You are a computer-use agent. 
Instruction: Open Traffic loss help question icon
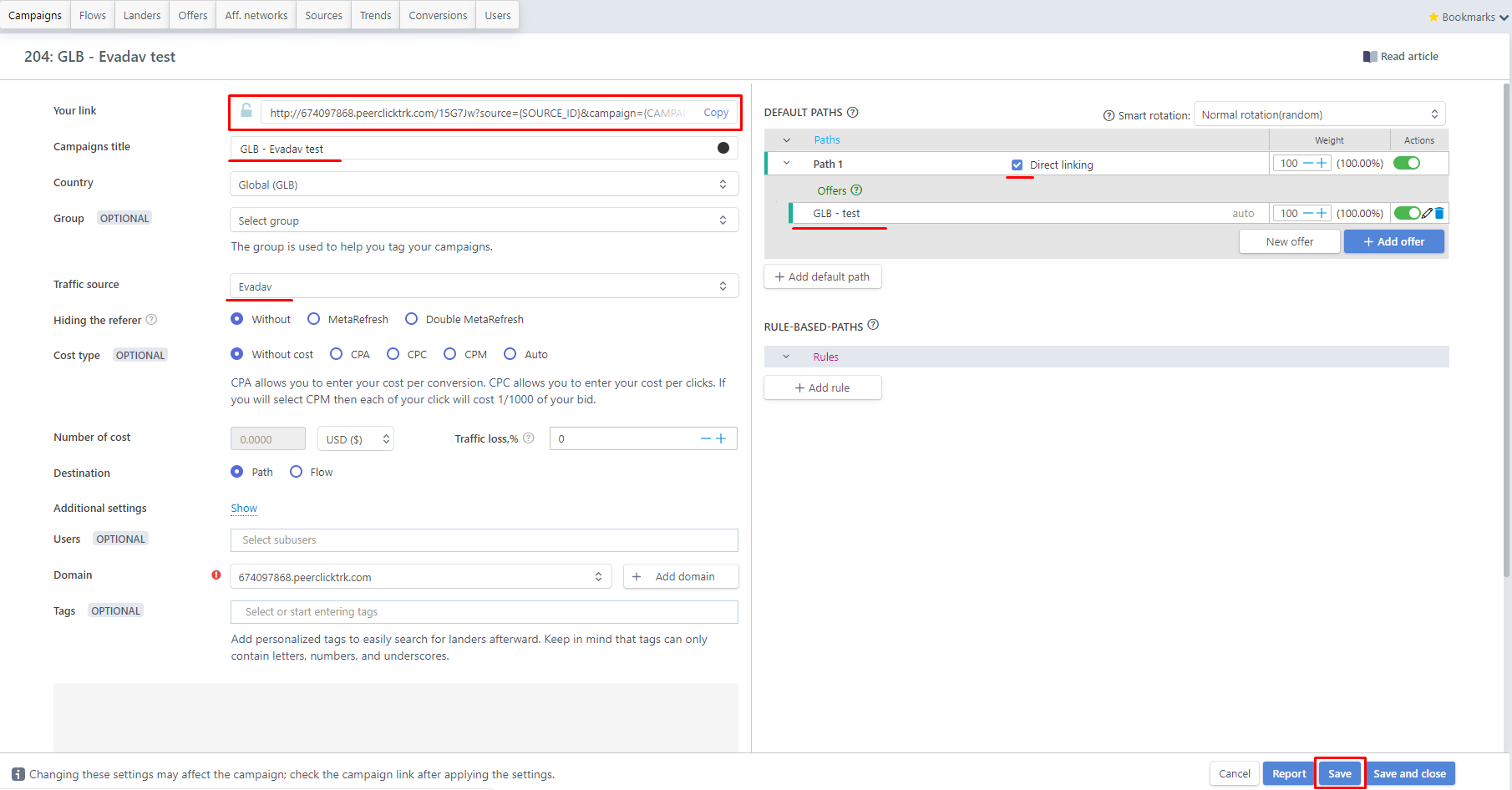tap(529, 438)
